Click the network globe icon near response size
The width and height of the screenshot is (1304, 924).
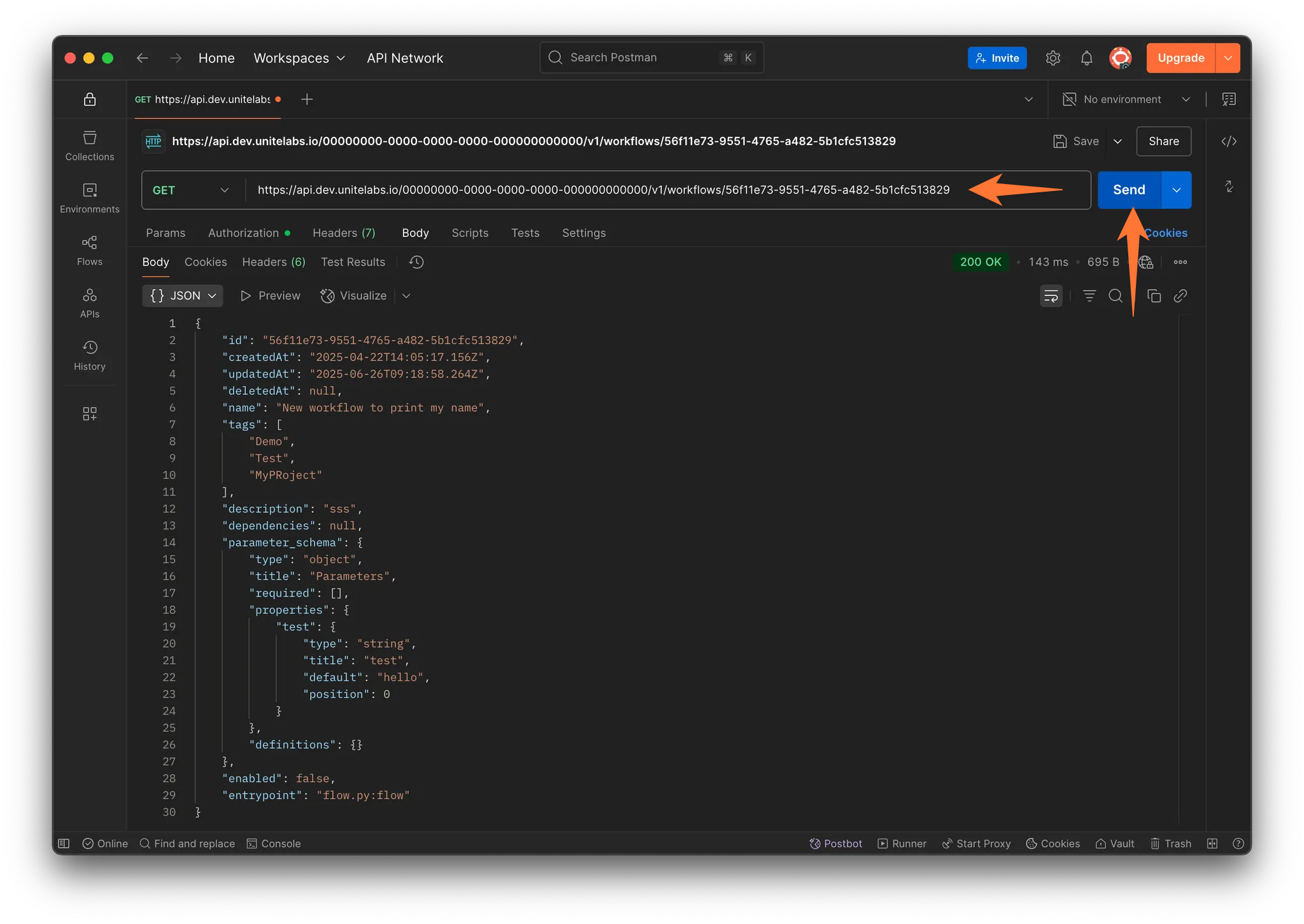pos(1146,262)
